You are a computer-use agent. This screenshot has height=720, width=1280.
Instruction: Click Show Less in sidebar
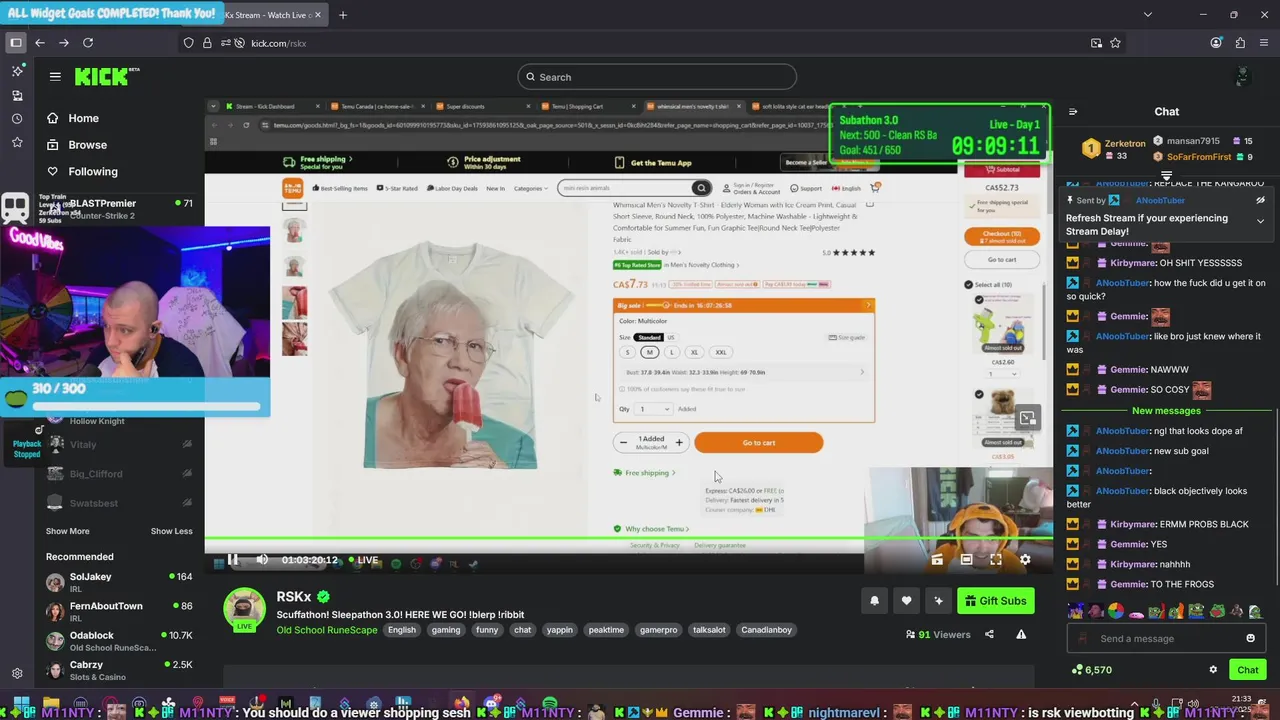[x=171, y=531]
